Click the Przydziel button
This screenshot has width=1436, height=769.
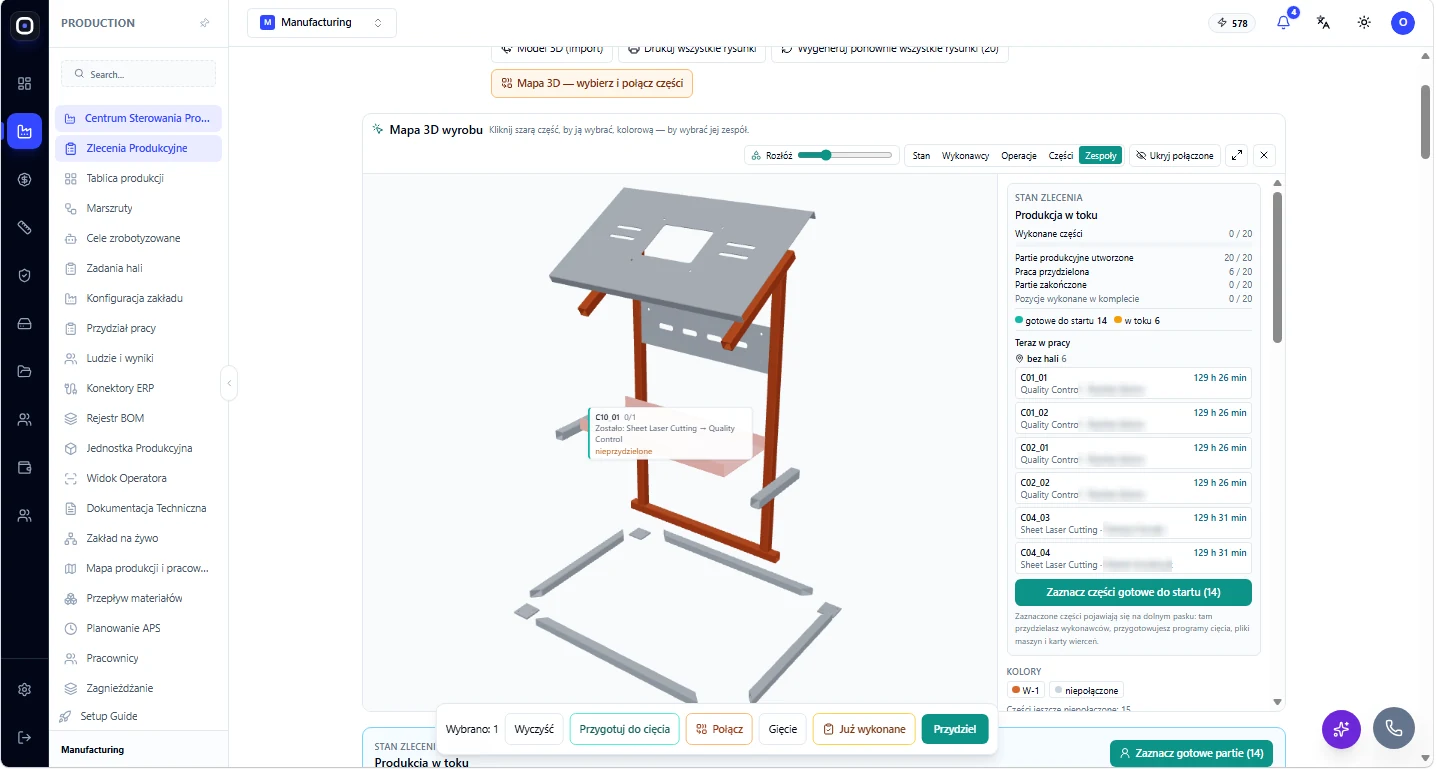click(955, 729)
